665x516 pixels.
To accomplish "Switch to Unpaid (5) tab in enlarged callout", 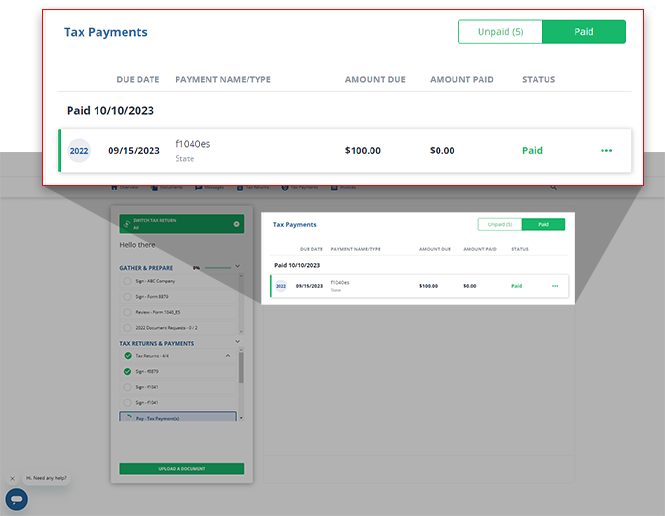I will tap(500, 32).
